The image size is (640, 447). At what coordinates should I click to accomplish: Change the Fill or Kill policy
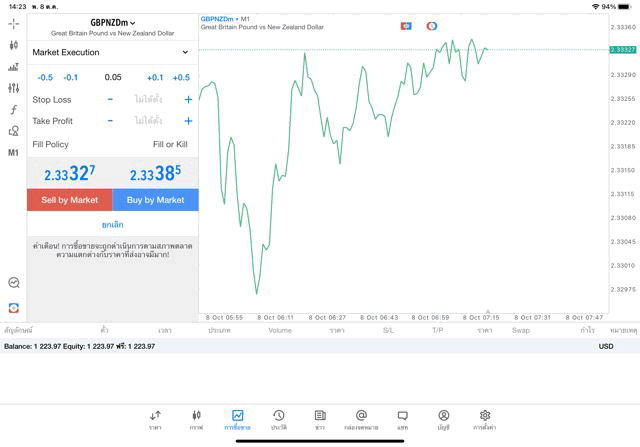pos(169,144)
